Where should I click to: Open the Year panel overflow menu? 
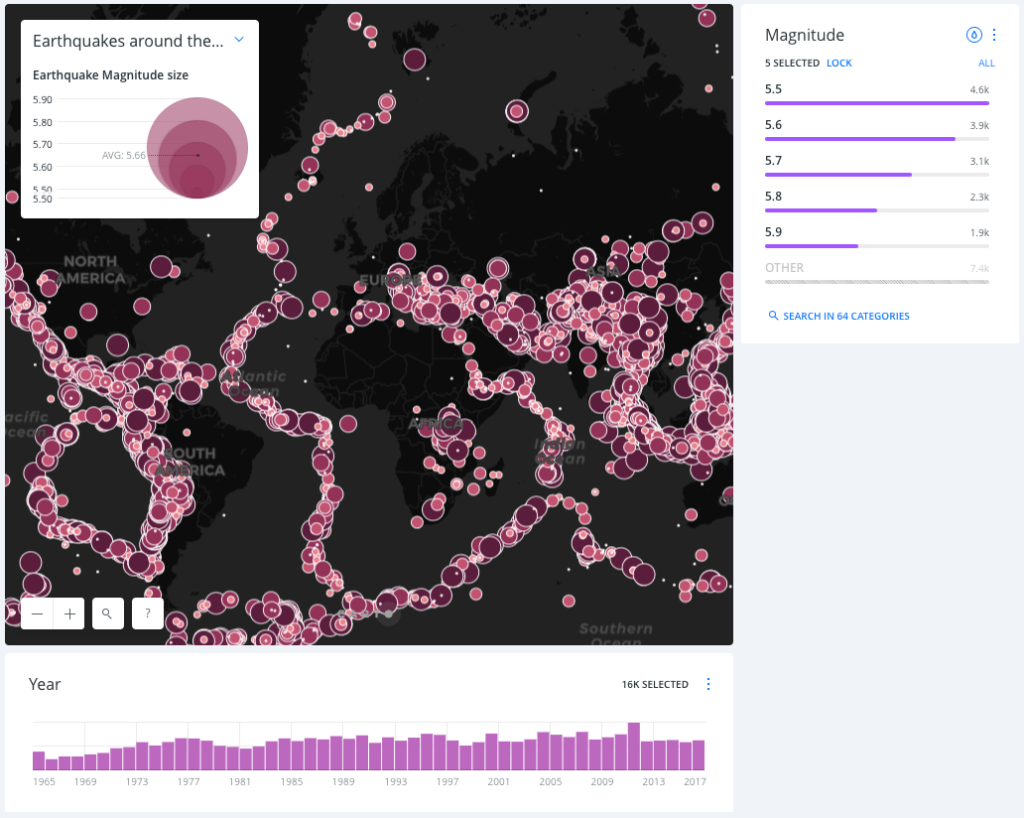click(x=708, y=684)
